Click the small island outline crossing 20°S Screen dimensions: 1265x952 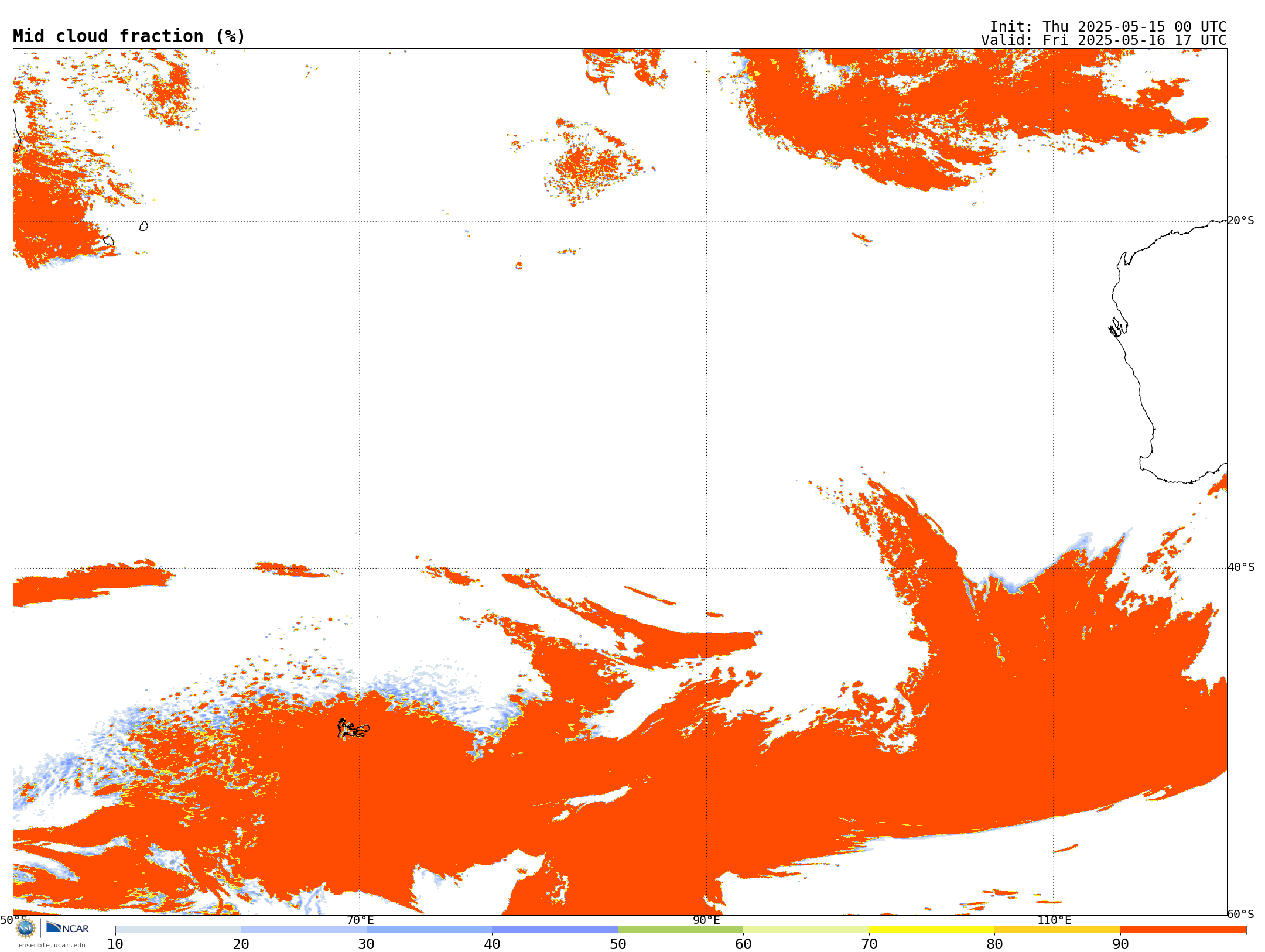point(143,226)
